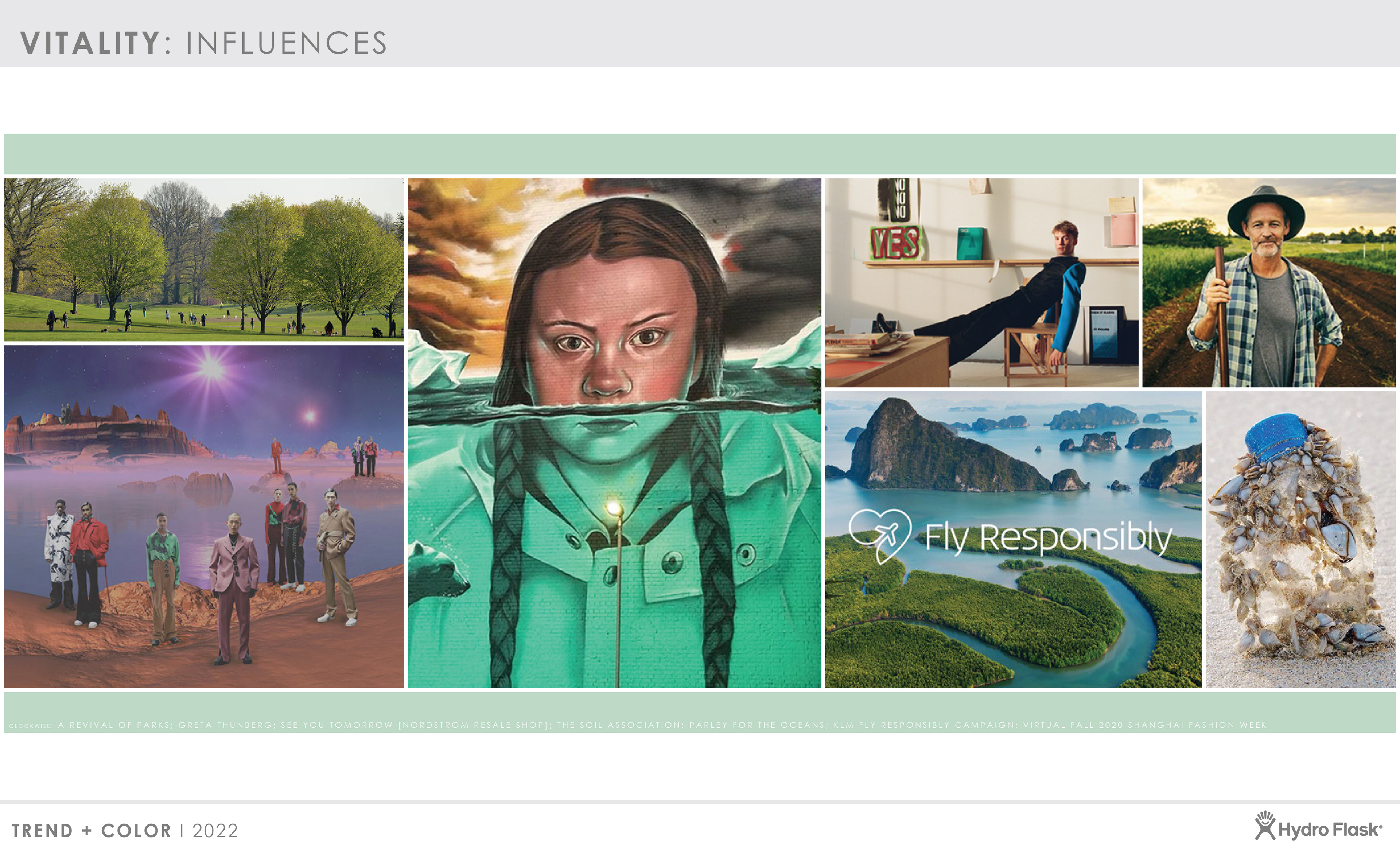
Task: Select the Shanghai Fashion Week alien landscape image
Action: [204, 517]
